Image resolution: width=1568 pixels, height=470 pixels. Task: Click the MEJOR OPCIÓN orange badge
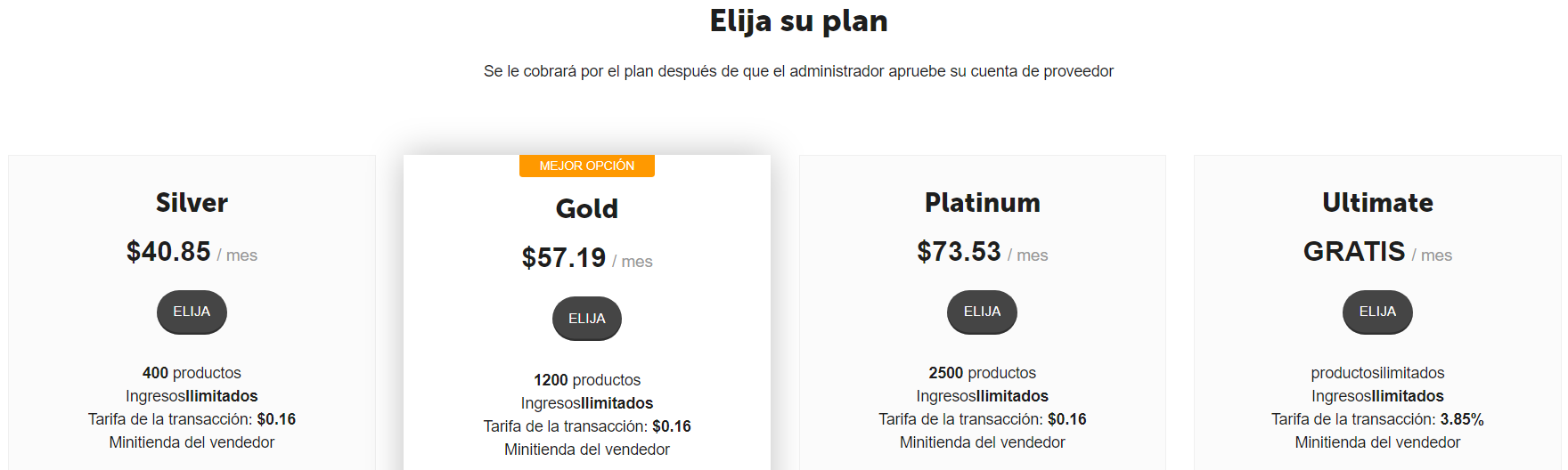tap(587, 166)
